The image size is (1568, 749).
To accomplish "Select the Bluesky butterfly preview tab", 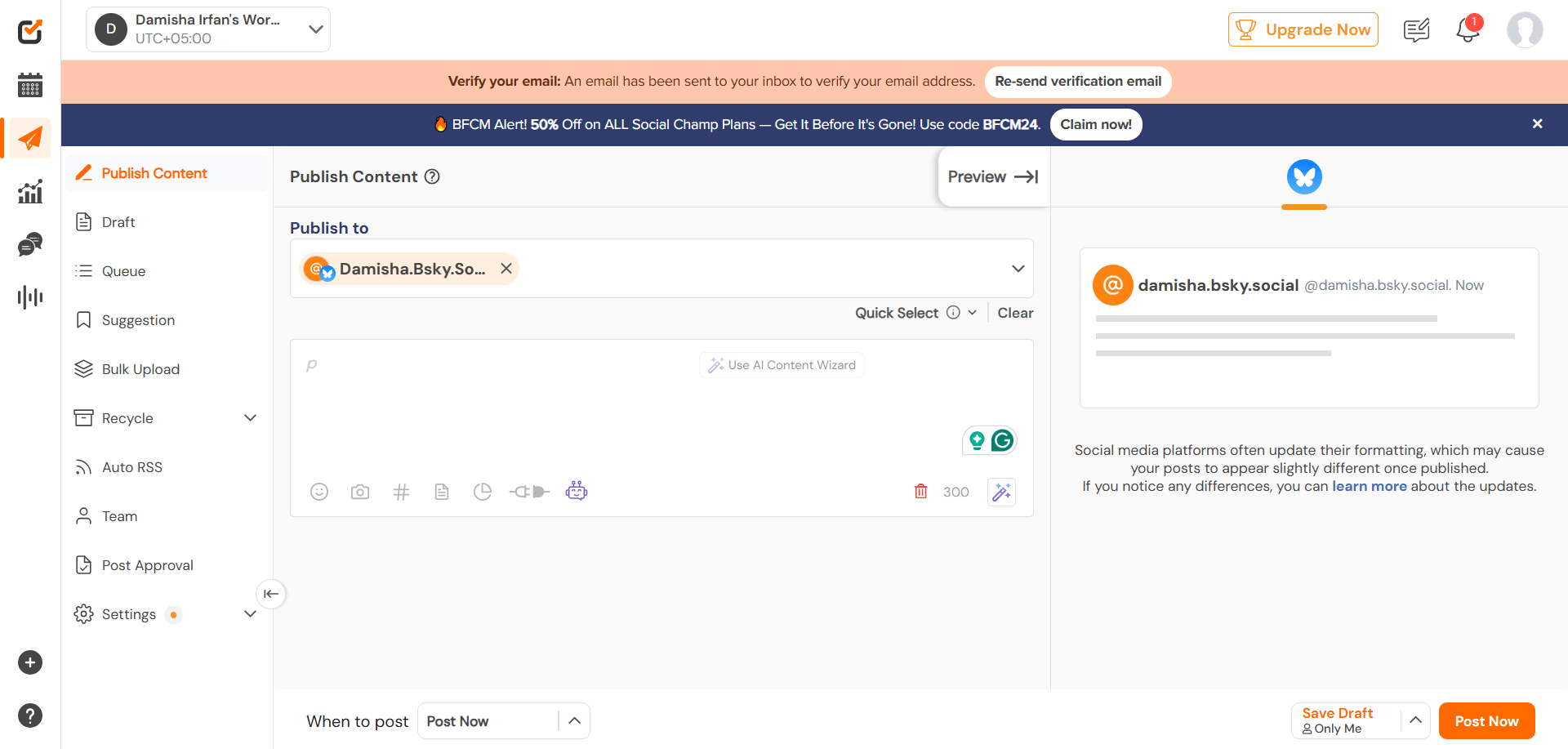I will pos(1304,176).
